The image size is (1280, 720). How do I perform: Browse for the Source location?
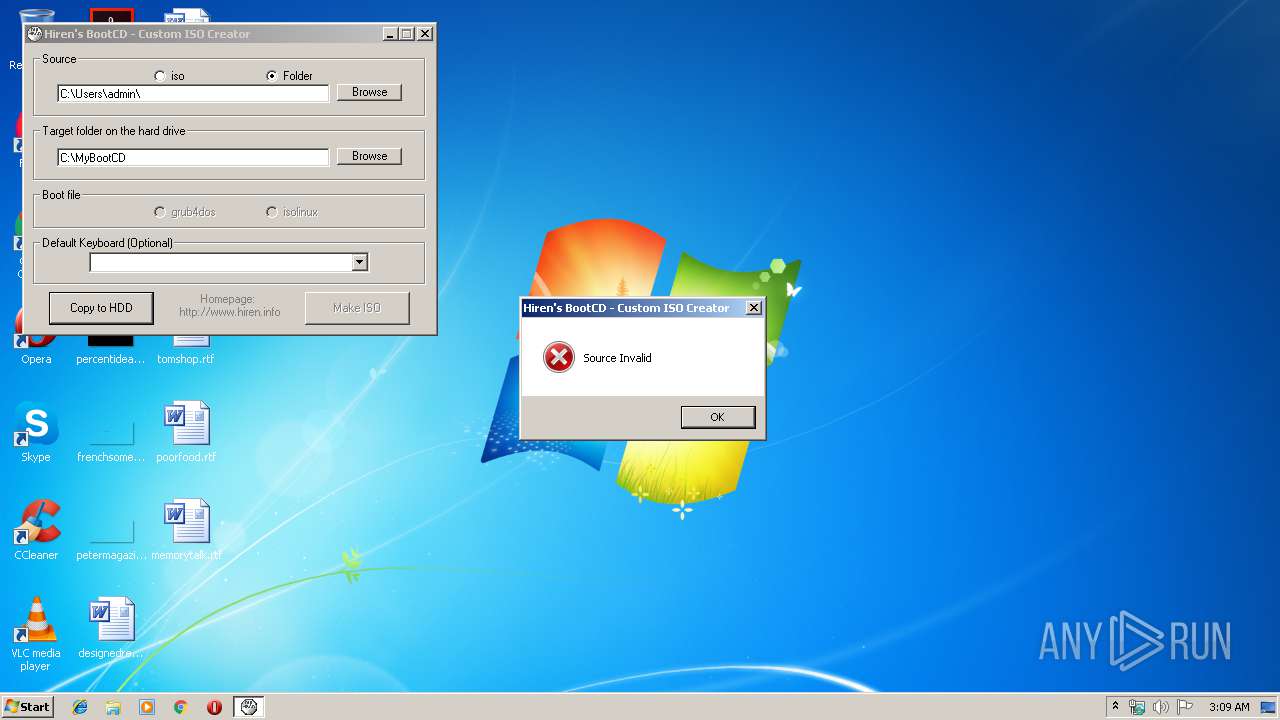click(x=369, y=92)
